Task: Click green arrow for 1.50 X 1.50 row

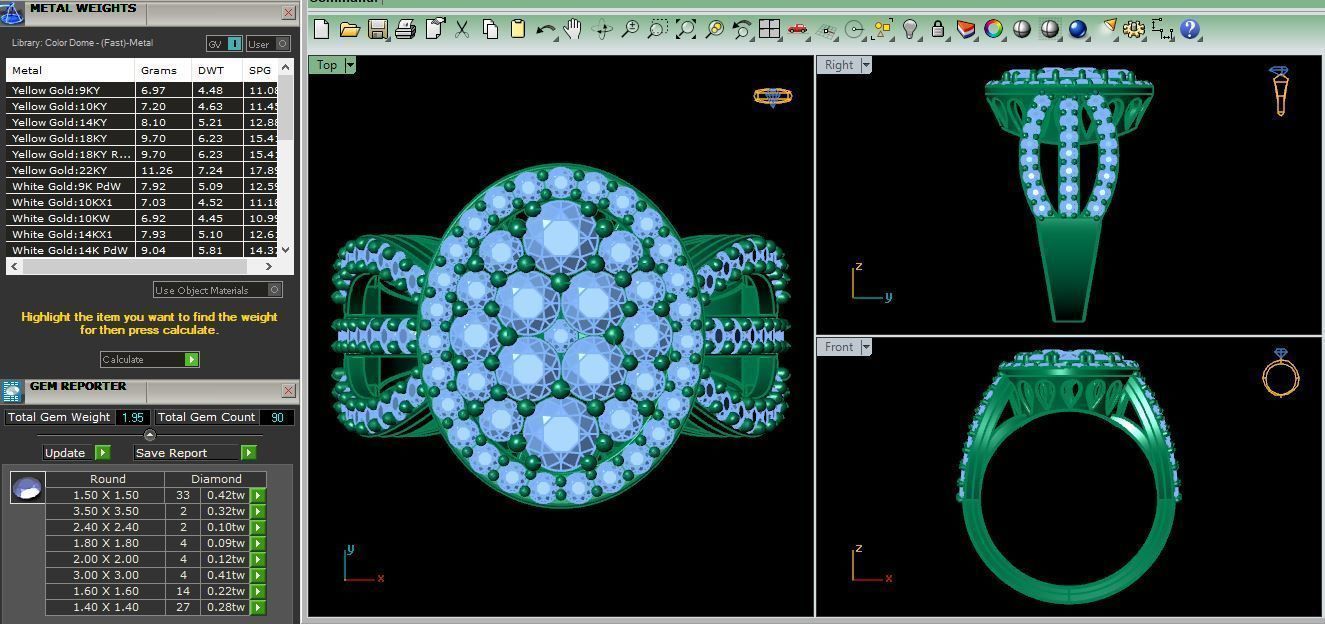Action: coord(258,495)
